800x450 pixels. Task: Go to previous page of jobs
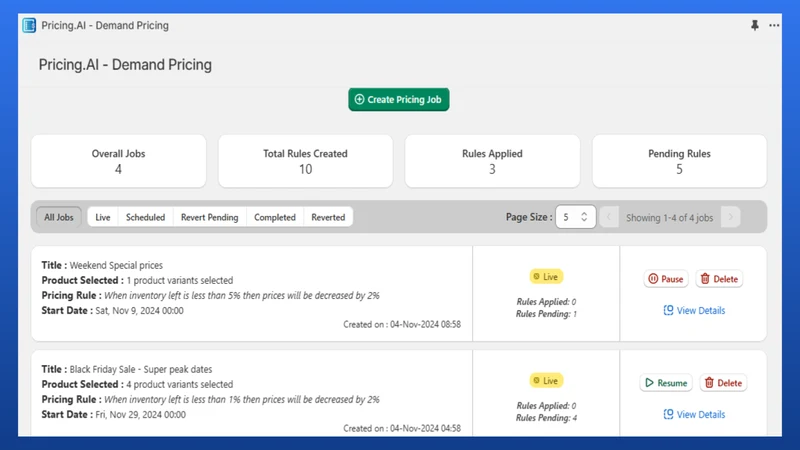point(609,217)
